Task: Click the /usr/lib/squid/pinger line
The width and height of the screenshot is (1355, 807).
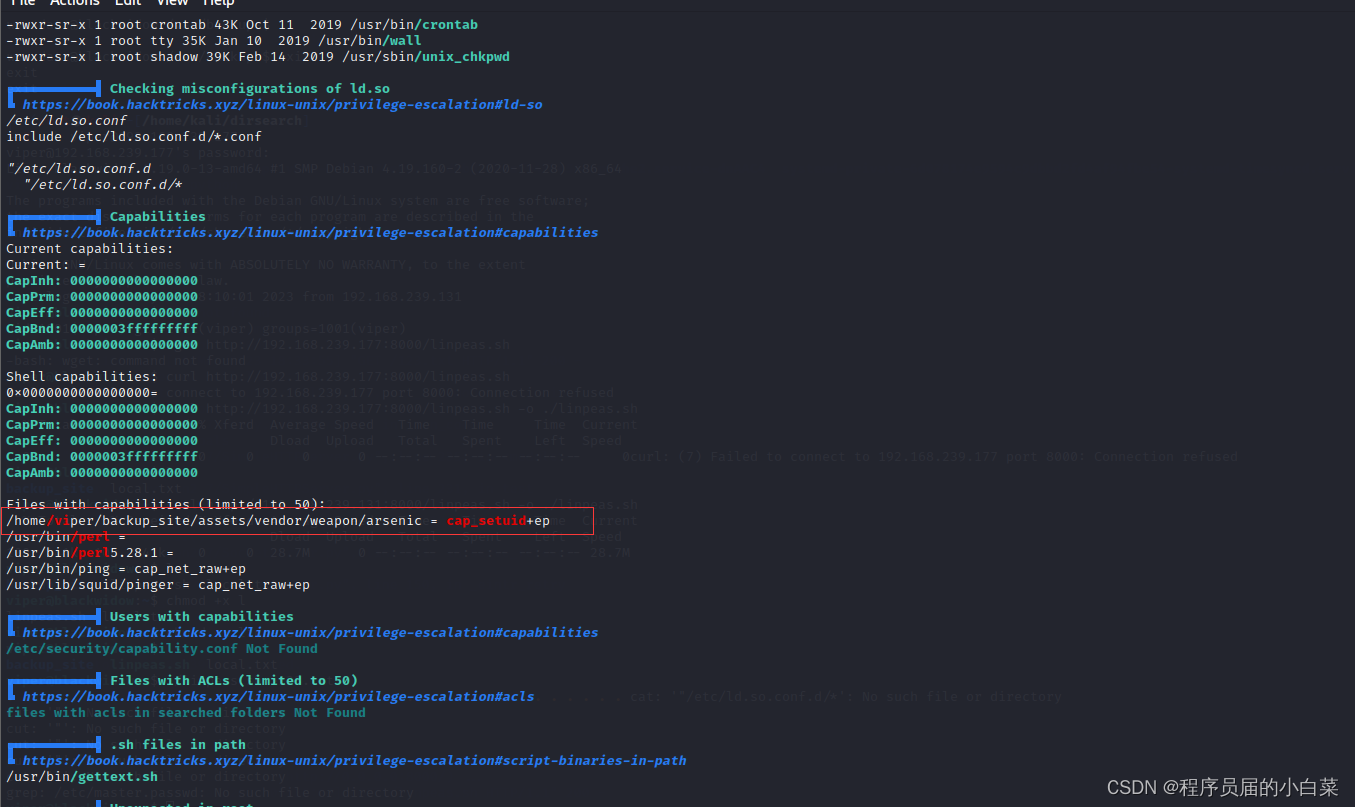Action: point(158,584)
